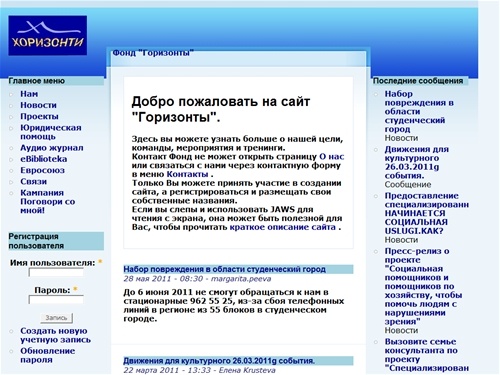Open the eBiblioteka menu link
The image size is (500, 375).
tap(44, 159)
